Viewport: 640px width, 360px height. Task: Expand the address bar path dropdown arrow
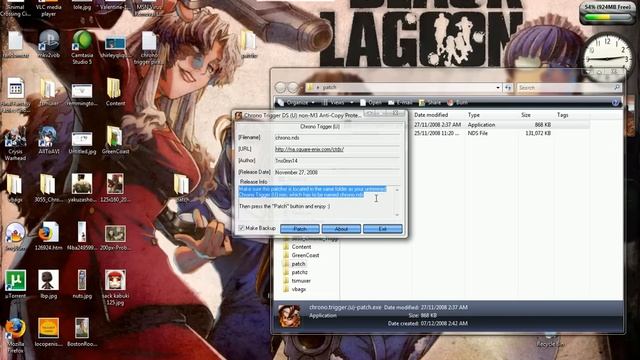coord(498,87)
